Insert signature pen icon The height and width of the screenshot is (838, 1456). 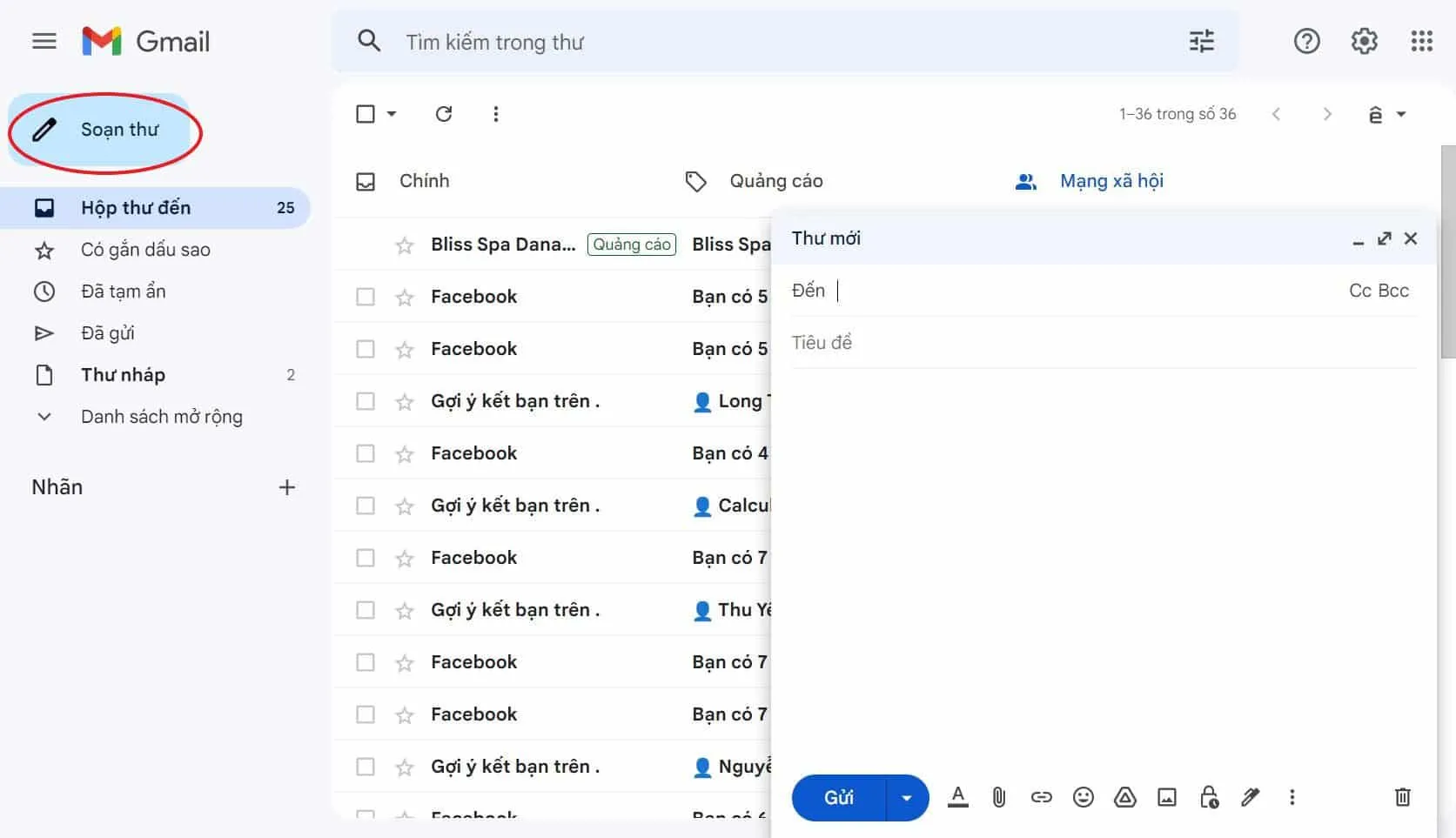(1251, 797)
